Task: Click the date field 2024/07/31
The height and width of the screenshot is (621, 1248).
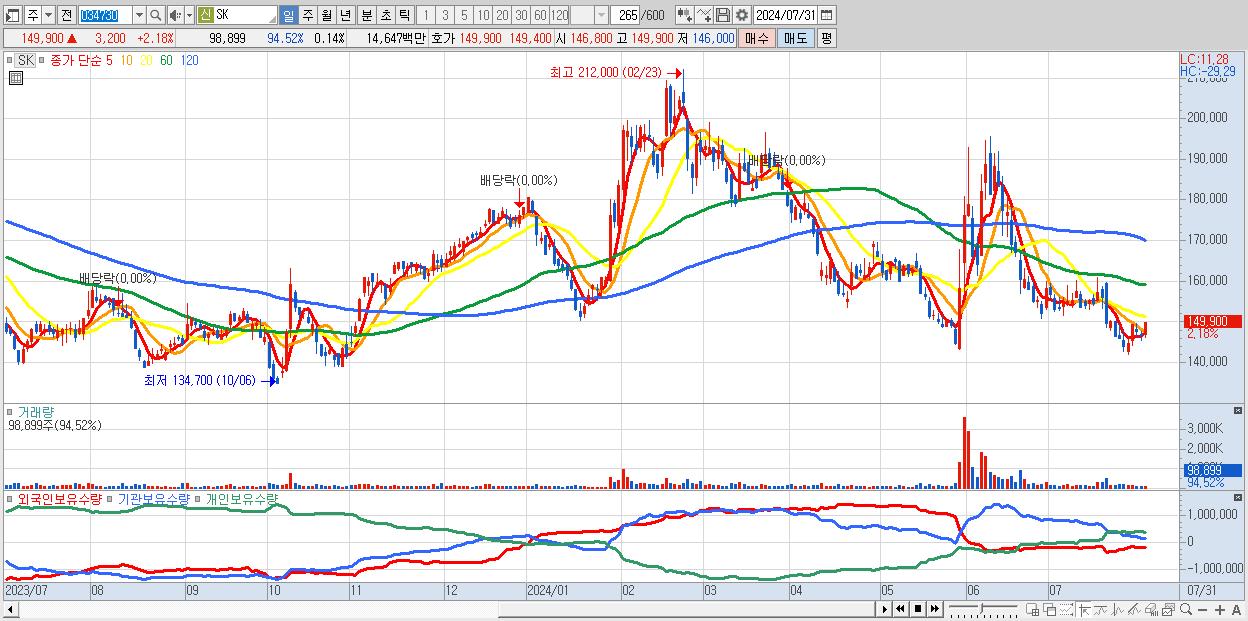Action: 785,15
